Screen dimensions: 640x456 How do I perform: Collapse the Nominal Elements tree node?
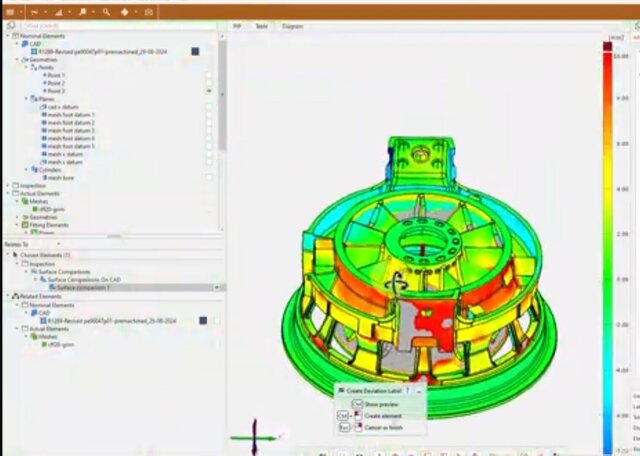(7, 36)
